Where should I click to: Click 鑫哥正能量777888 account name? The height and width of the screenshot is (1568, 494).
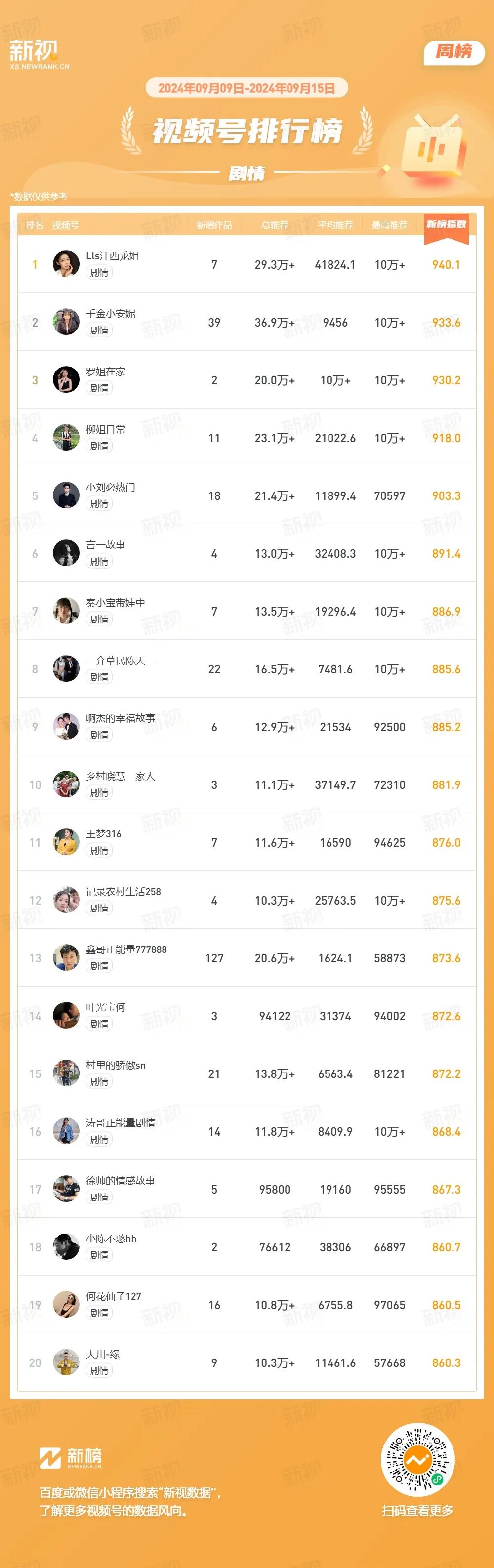(x=126, y=949)
